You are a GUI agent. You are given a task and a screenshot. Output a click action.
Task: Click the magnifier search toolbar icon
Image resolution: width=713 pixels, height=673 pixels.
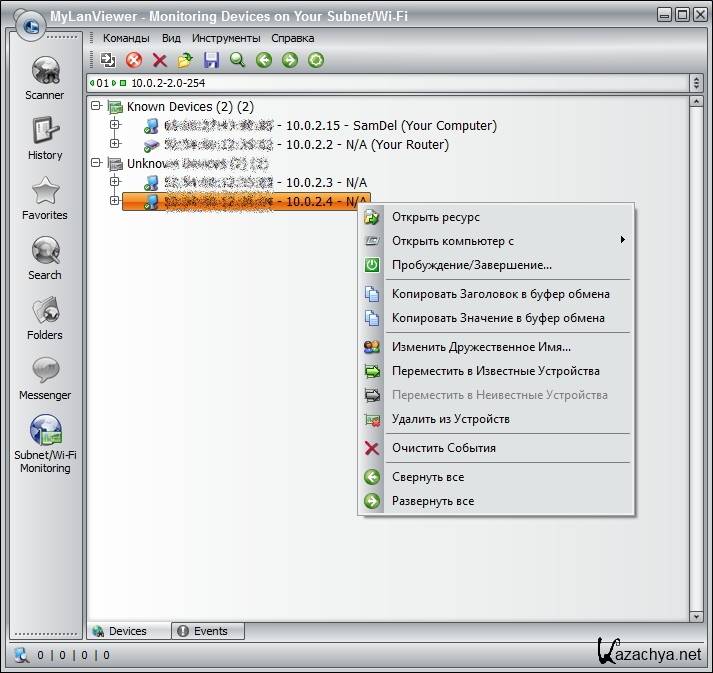[x=237, y=60]
